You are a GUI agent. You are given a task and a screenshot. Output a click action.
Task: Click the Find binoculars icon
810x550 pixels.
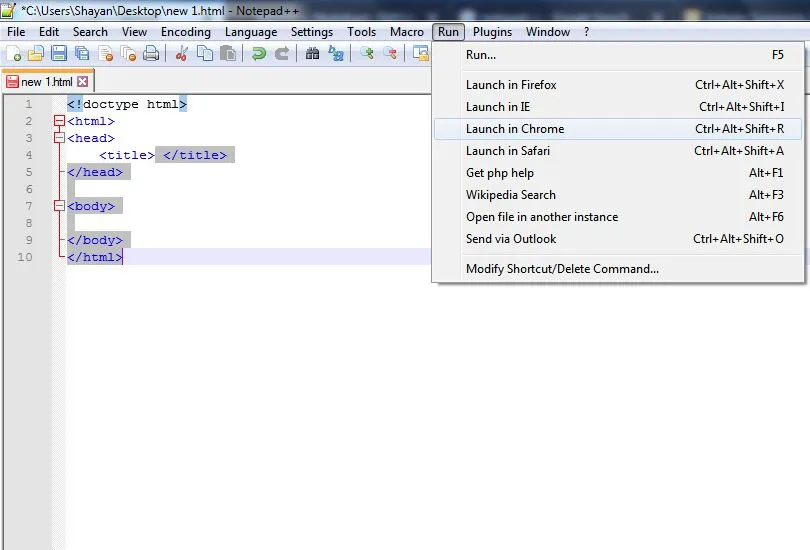click(312, 53)
